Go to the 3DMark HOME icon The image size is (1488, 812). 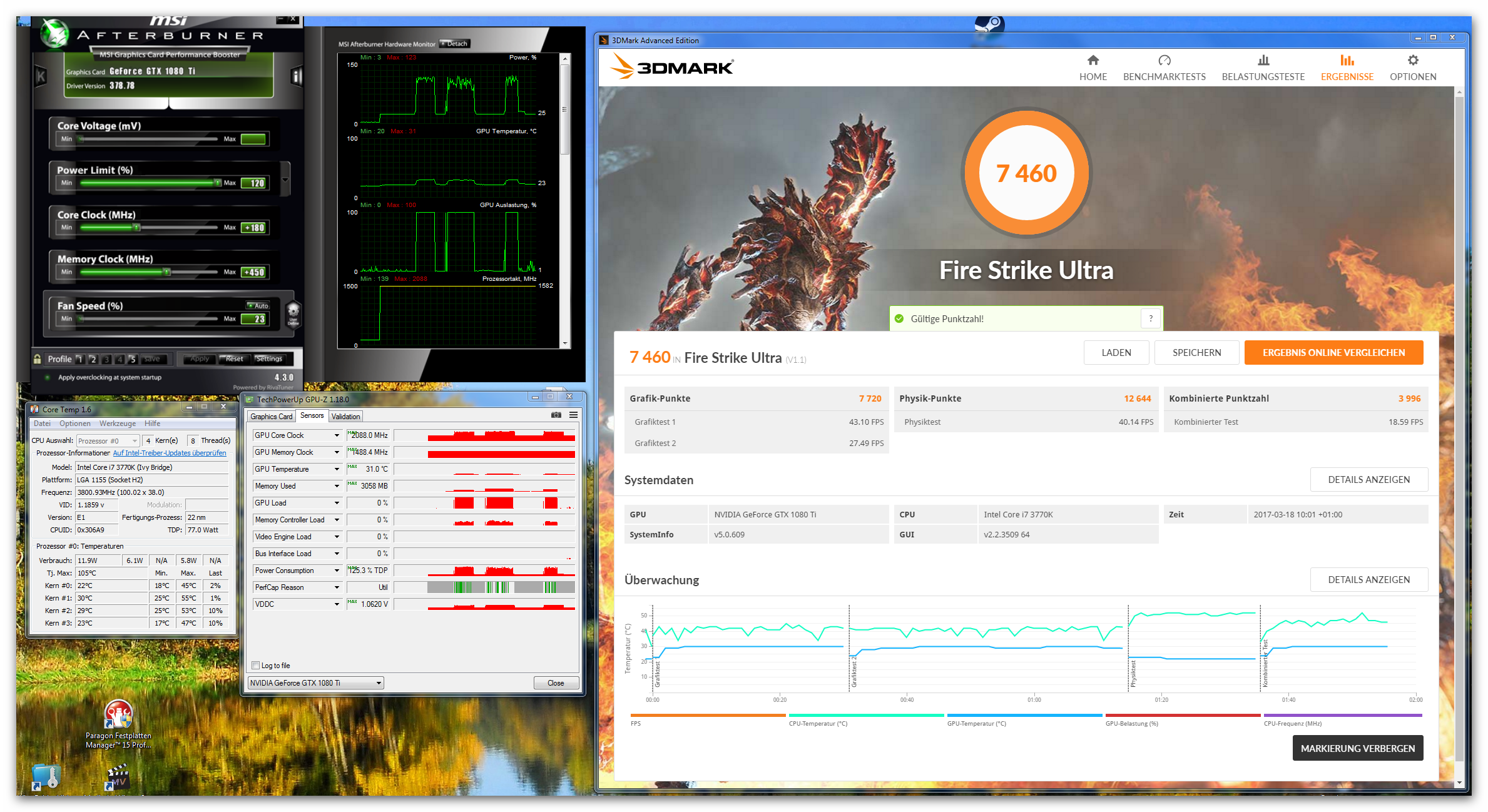(1093, 61)
